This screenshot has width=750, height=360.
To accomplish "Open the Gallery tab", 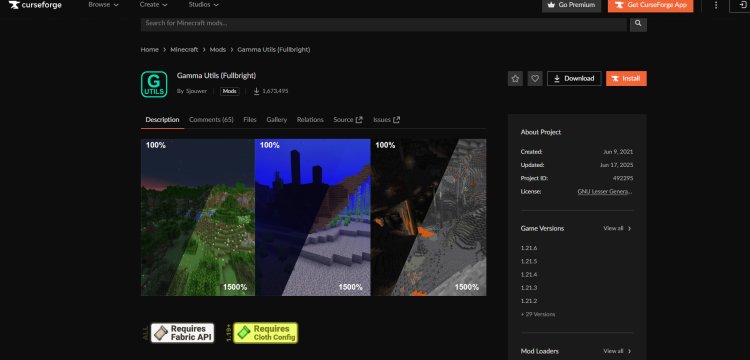I will point(276,120).
